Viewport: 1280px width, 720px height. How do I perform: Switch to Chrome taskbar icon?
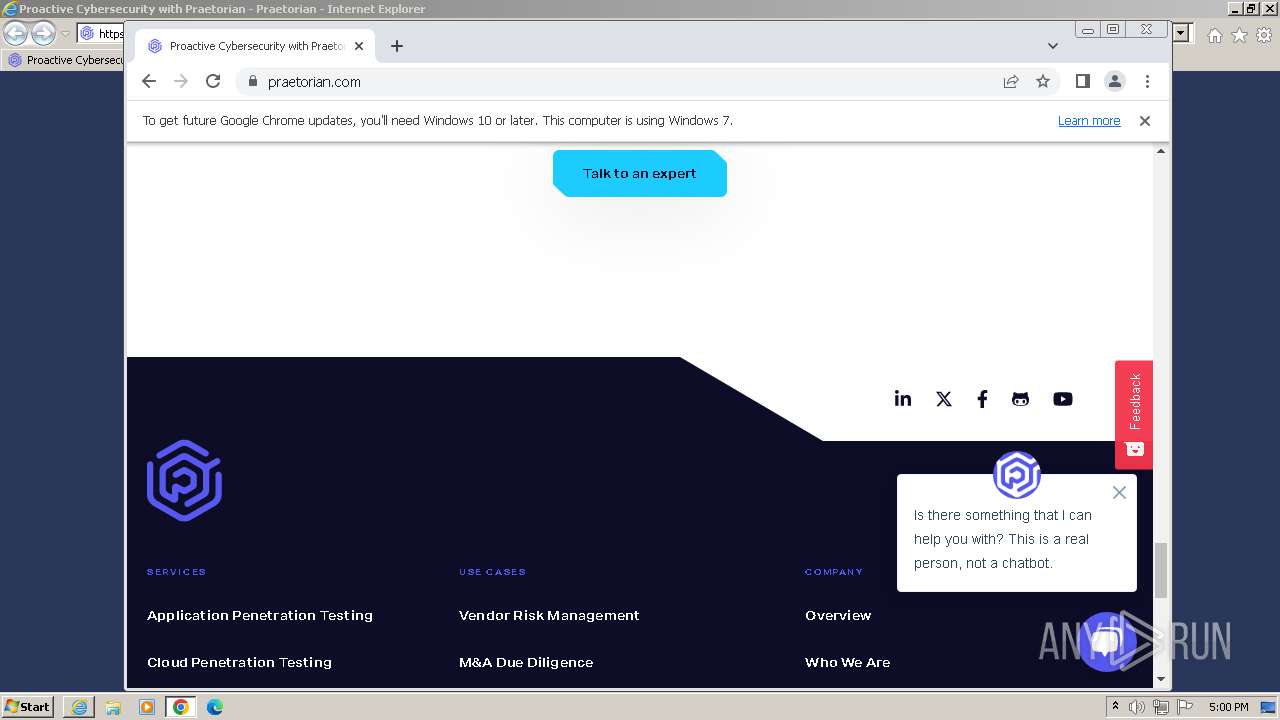tap(181, 707)
